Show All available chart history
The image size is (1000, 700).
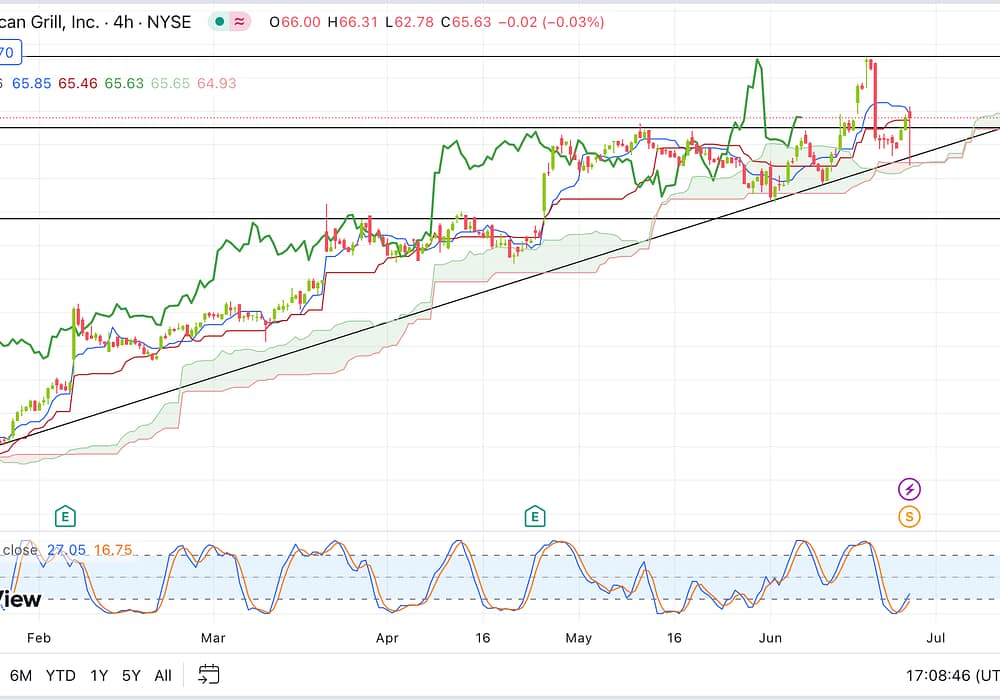click(163, 675)
